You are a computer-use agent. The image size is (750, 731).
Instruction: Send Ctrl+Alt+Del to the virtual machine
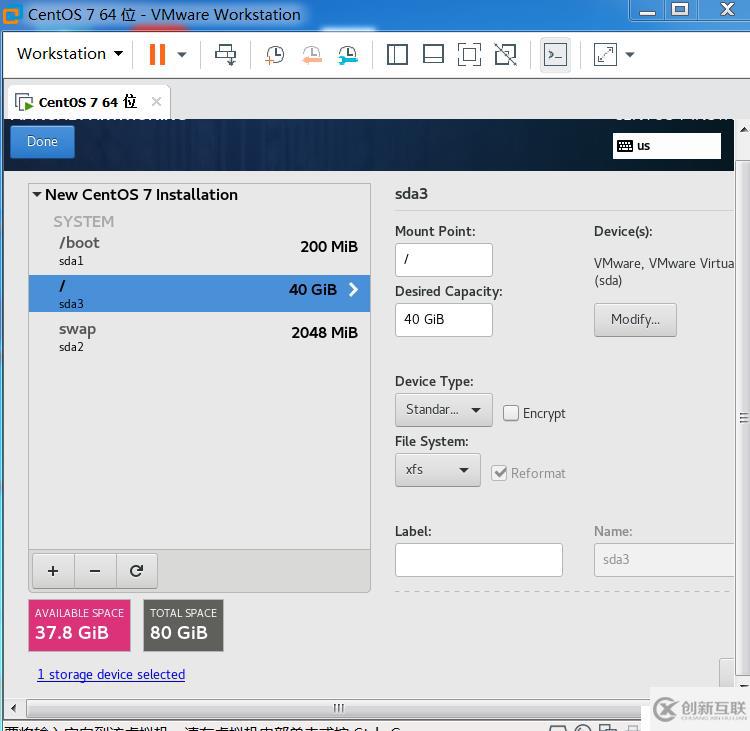[225, 55]
